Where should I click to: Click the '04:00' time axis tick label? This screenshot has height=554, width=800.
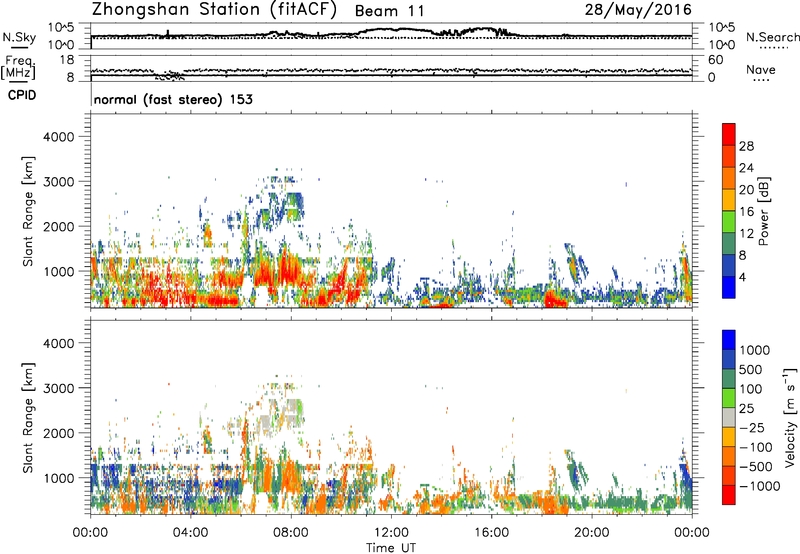(x=190, y=533)
